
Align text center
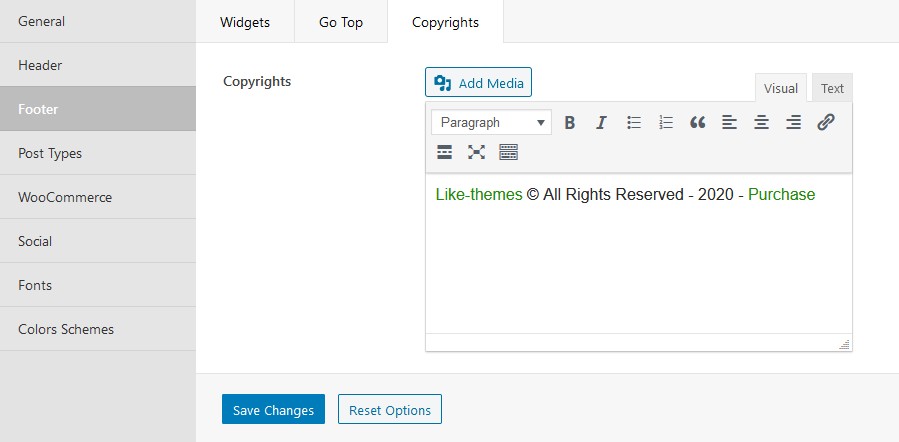pos(761,122)
